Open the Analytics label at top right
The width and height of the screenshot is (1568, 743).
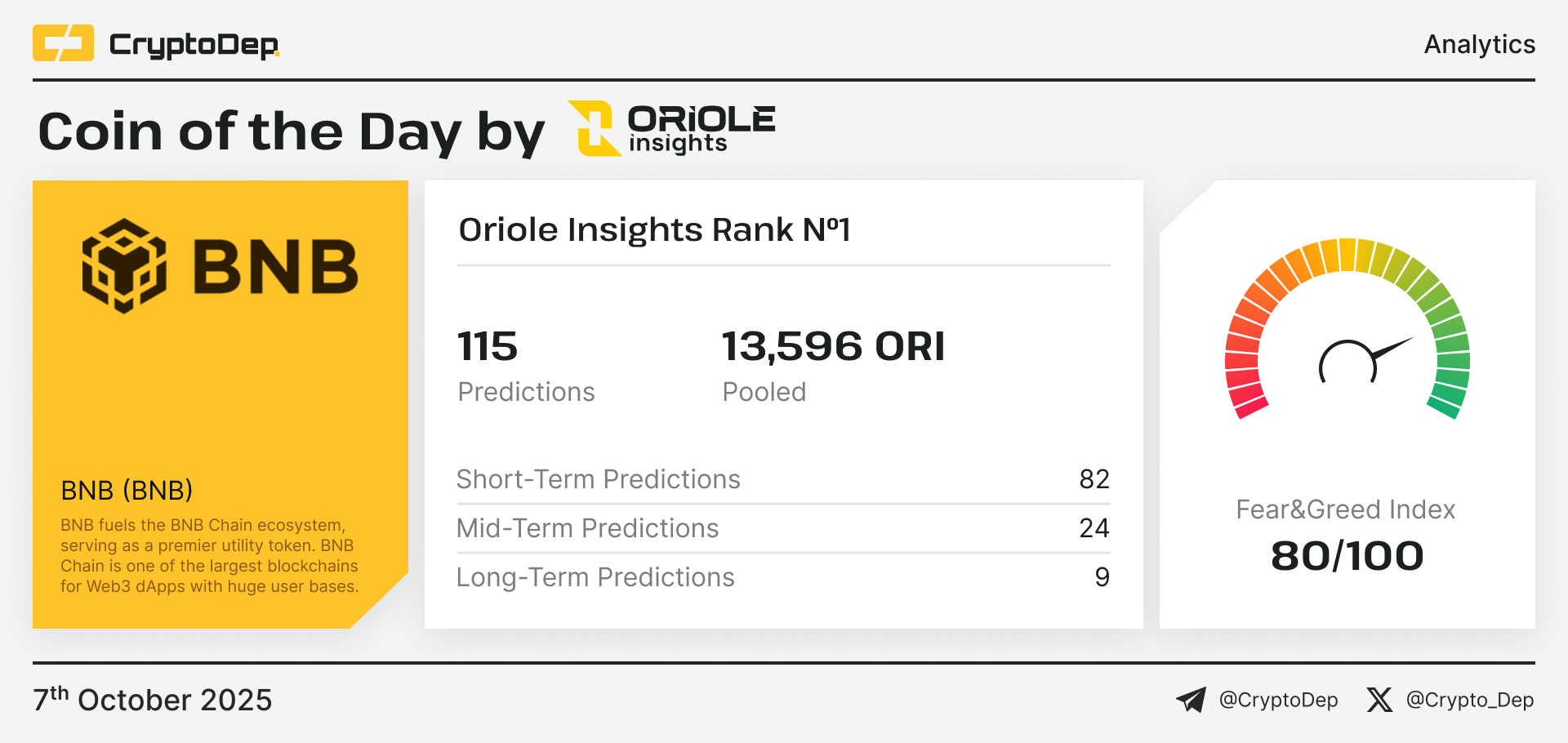pos(1479,44)
